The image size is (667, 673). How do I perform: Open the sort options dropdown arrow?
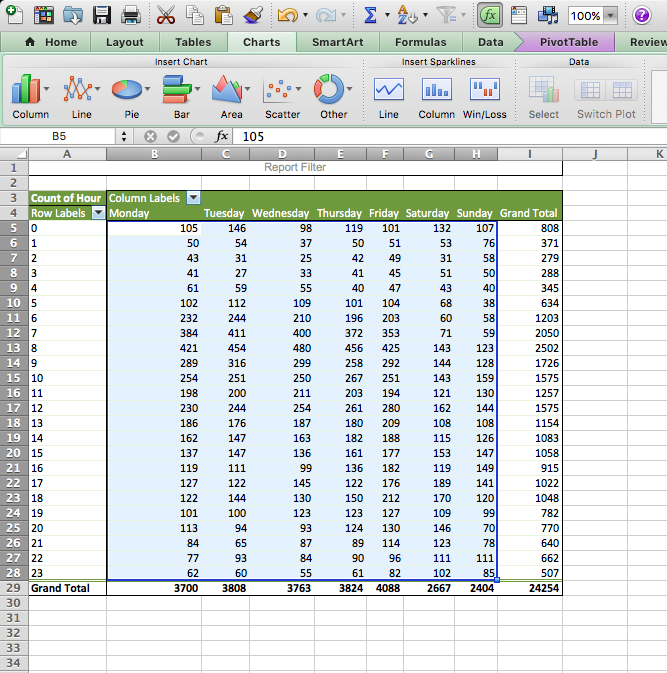click(425, 15)
